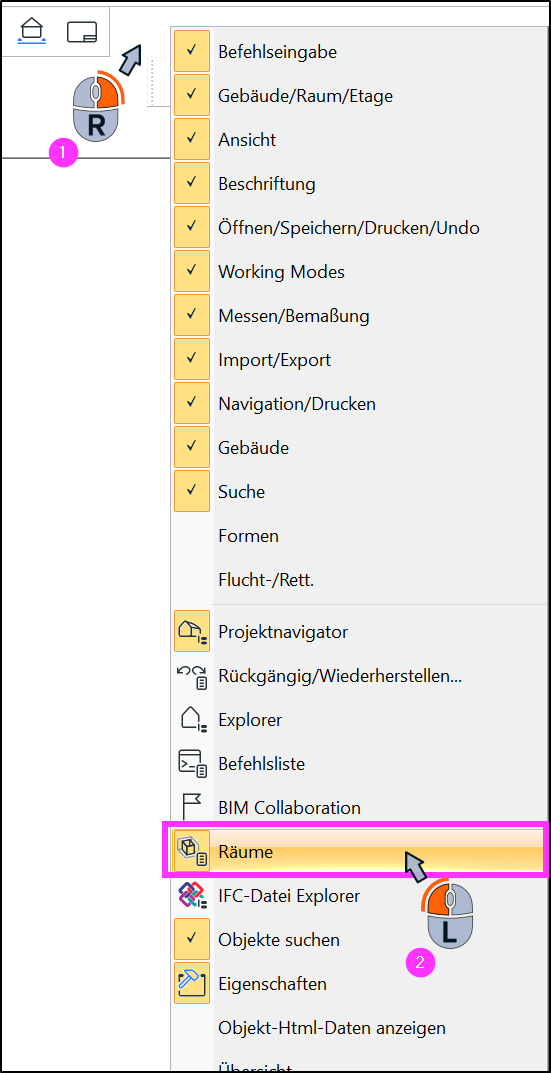Toggle the Navigation/Drucken toolbar
Image resolution: width=551 pixels, height=1073 pixels.
coord(359,404)
